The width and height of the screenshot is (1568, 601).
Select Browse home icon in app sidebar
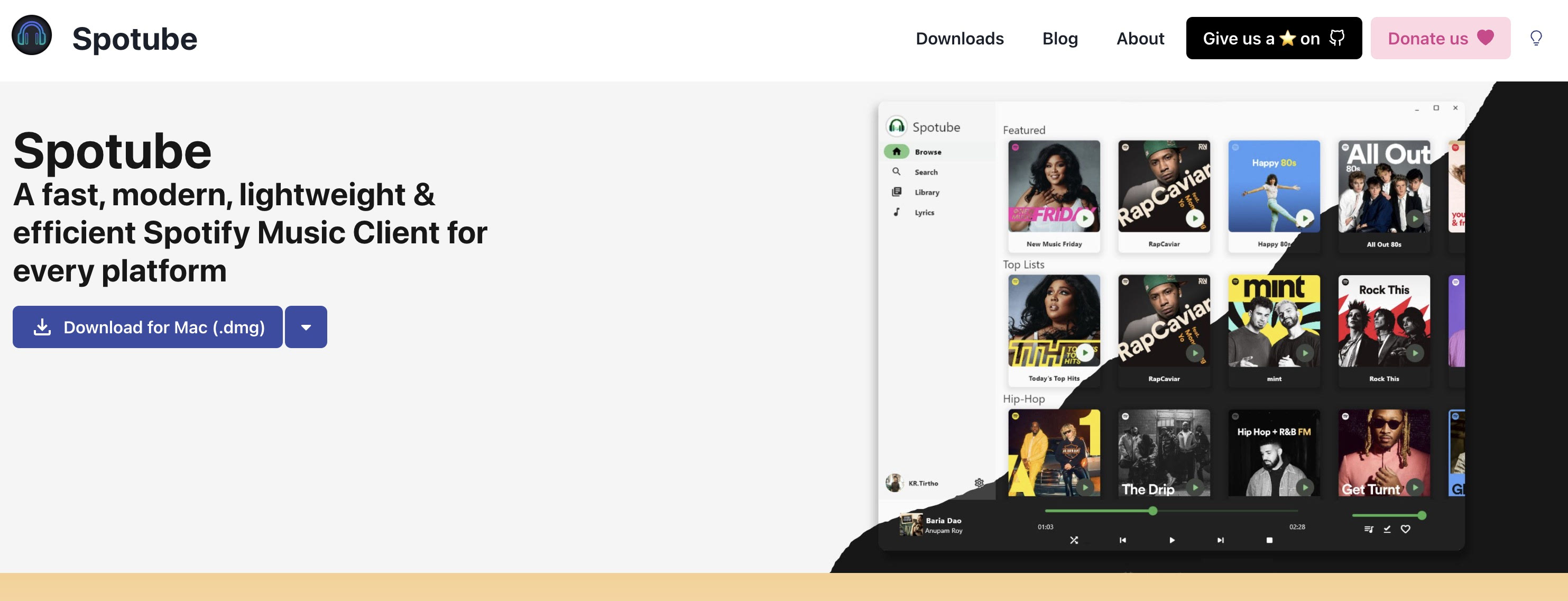[x=896, y=152]
